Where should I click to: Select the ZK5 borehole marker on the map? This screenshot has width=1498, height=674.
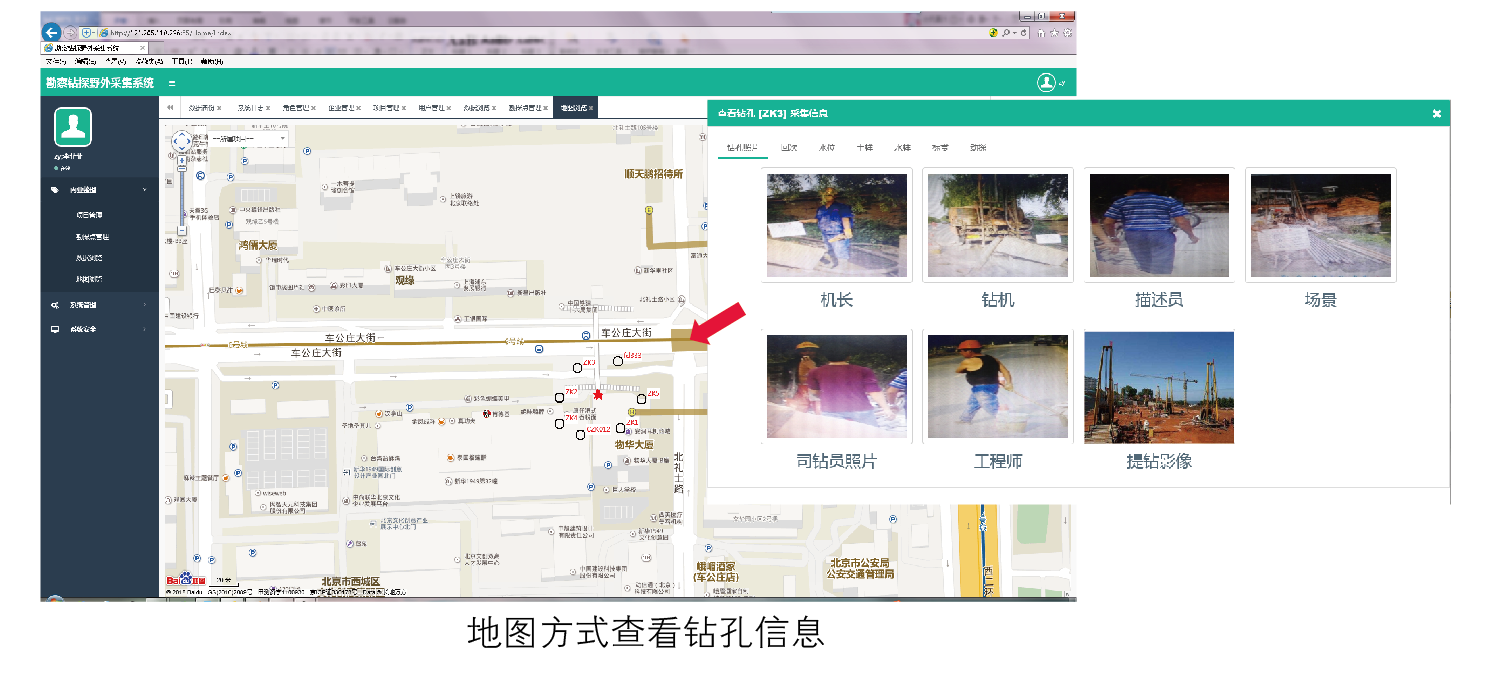click(641, 399)
